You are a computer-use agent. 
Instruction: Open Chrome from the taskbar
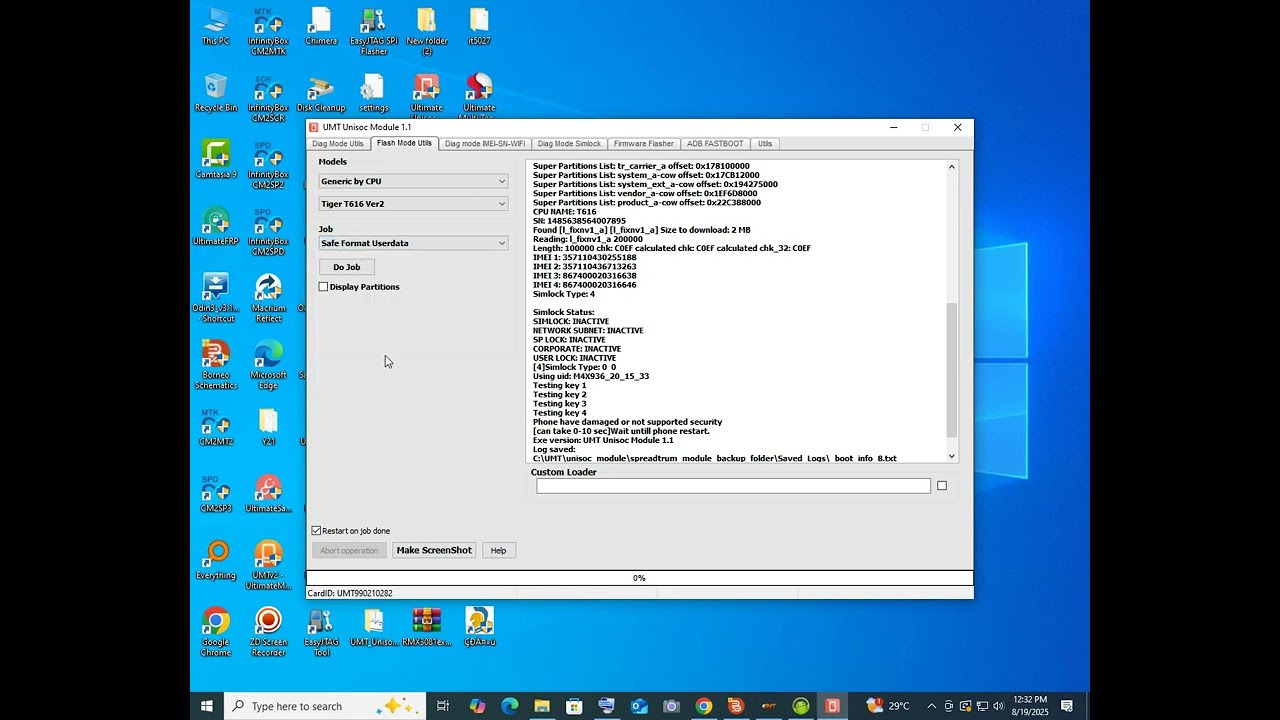click(704, 706)
